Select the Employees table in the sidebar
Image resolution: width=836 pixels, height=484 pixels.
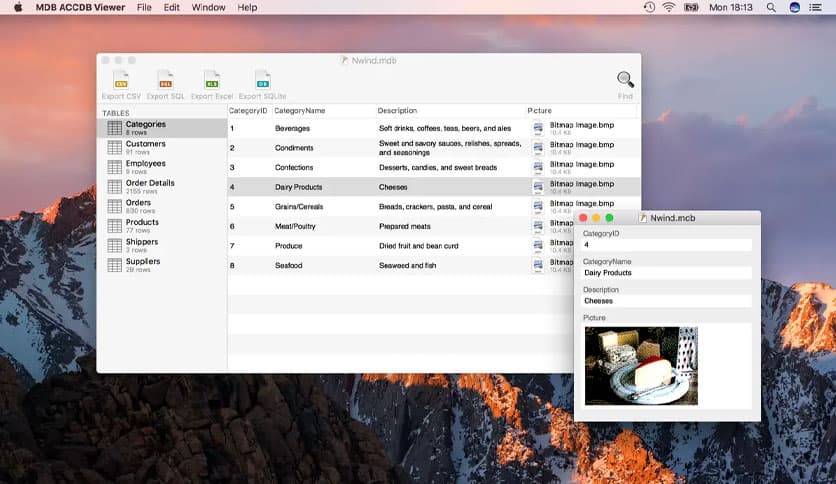click(x=162, y=167)
